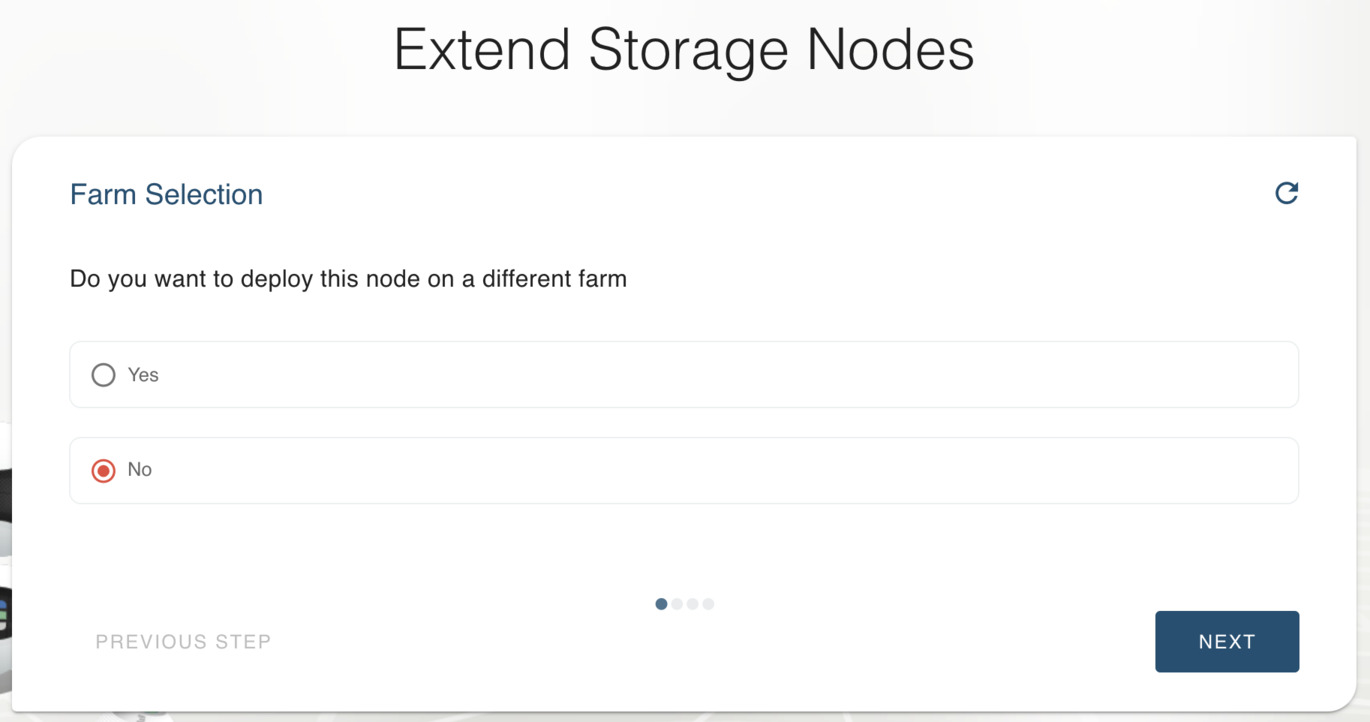Select the No radio button
This screenshot has width=1370, height=722.
[x=103, y=470]
